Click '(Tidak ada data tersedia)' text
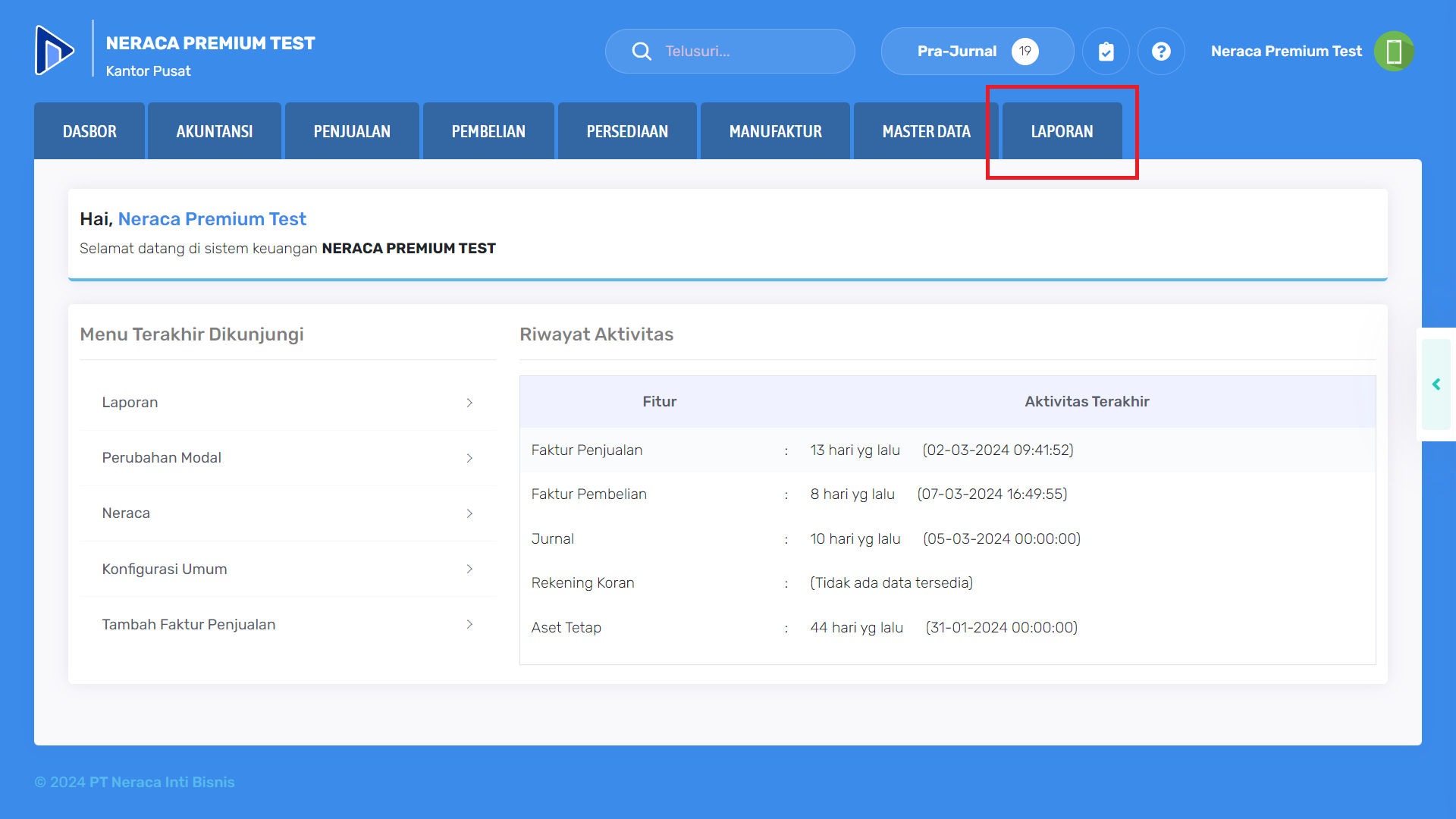Image resolution: width=1456 pixels, height=819 pixels. (x=891, y=583)
